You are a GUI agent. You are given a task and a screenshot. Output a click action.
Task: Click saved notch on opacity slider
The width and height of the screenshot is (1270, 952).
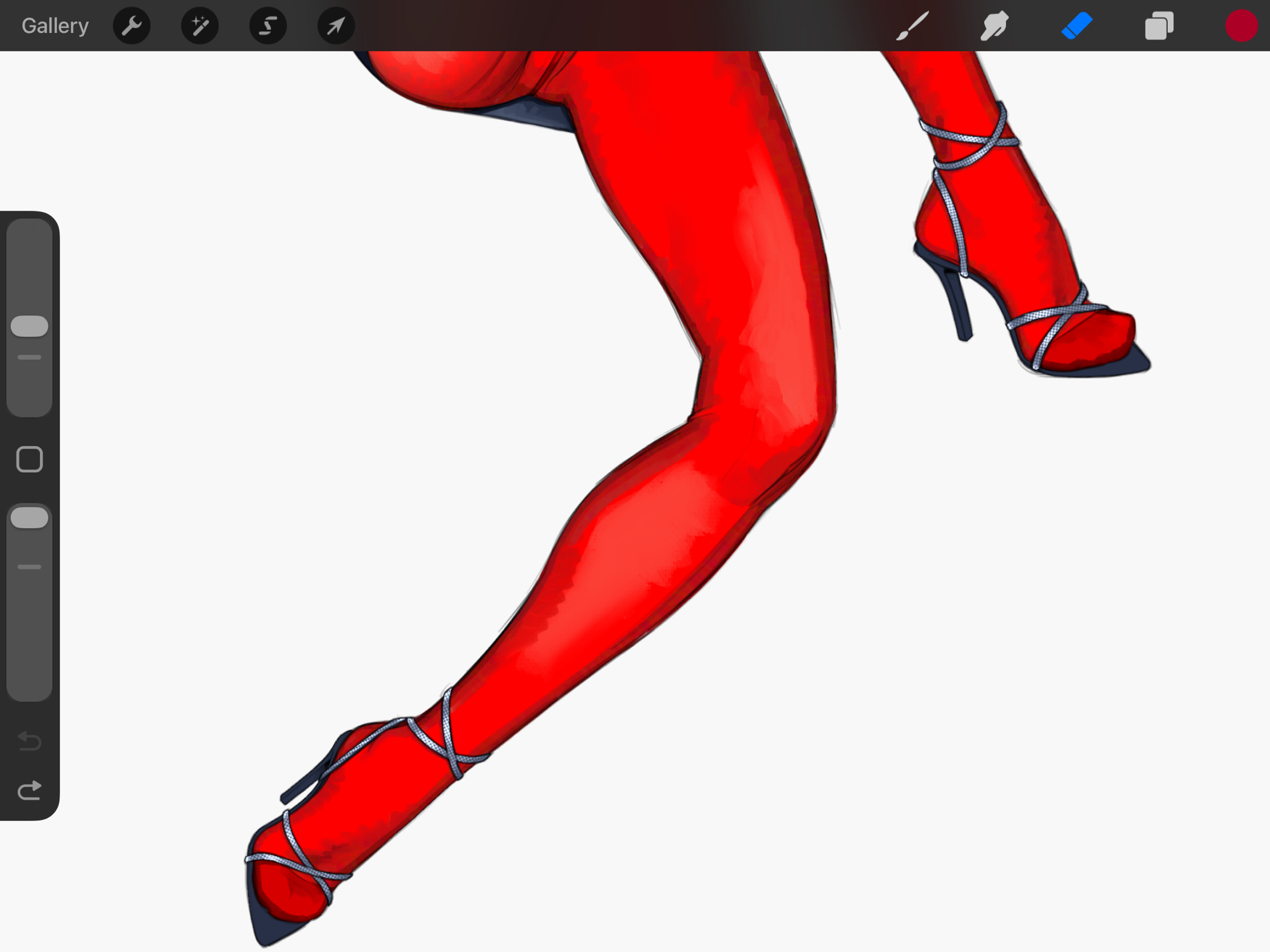[x=29, y=567]
